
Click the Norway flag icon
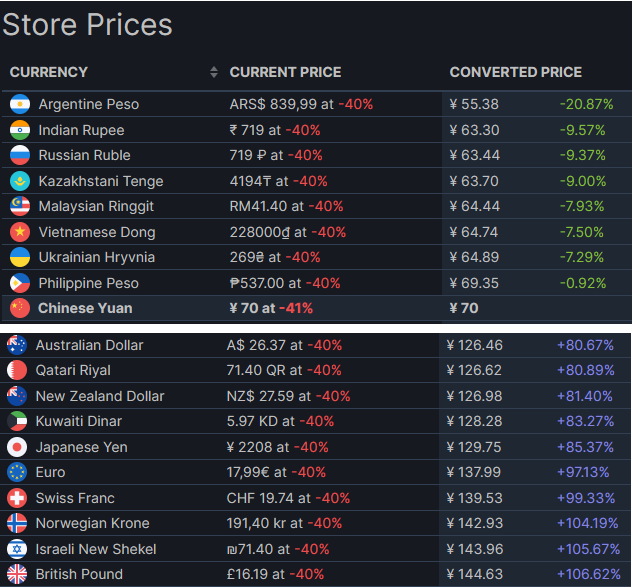coord(17,523)
